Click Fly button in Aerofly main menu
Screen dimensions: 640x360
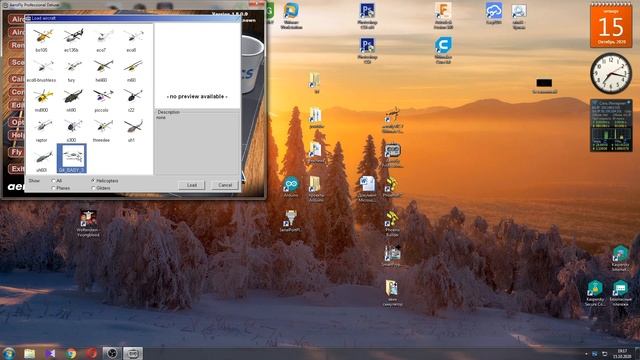tap(16, 152)
